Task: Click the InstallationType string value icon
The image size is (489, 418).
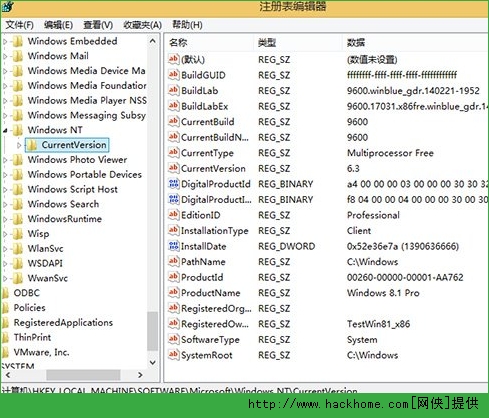Action: tap(174, 230)
